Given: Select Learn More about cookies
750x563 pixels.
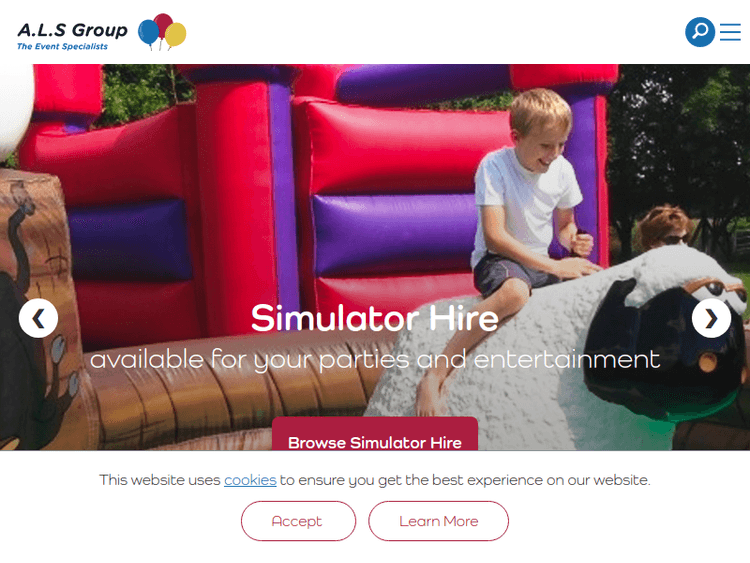Looking at the screenshot, I should click(439, 521).
